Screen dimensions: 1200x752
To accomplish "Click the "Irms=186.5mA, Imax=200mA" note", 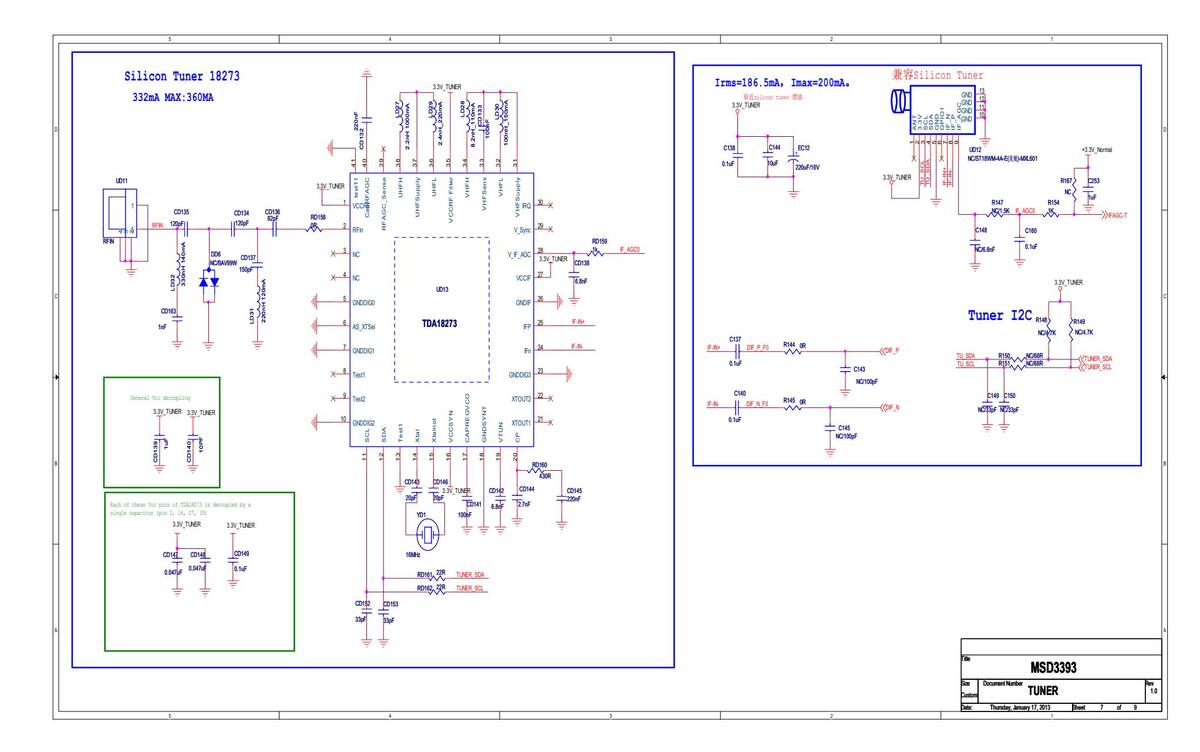I will [782, 82].
